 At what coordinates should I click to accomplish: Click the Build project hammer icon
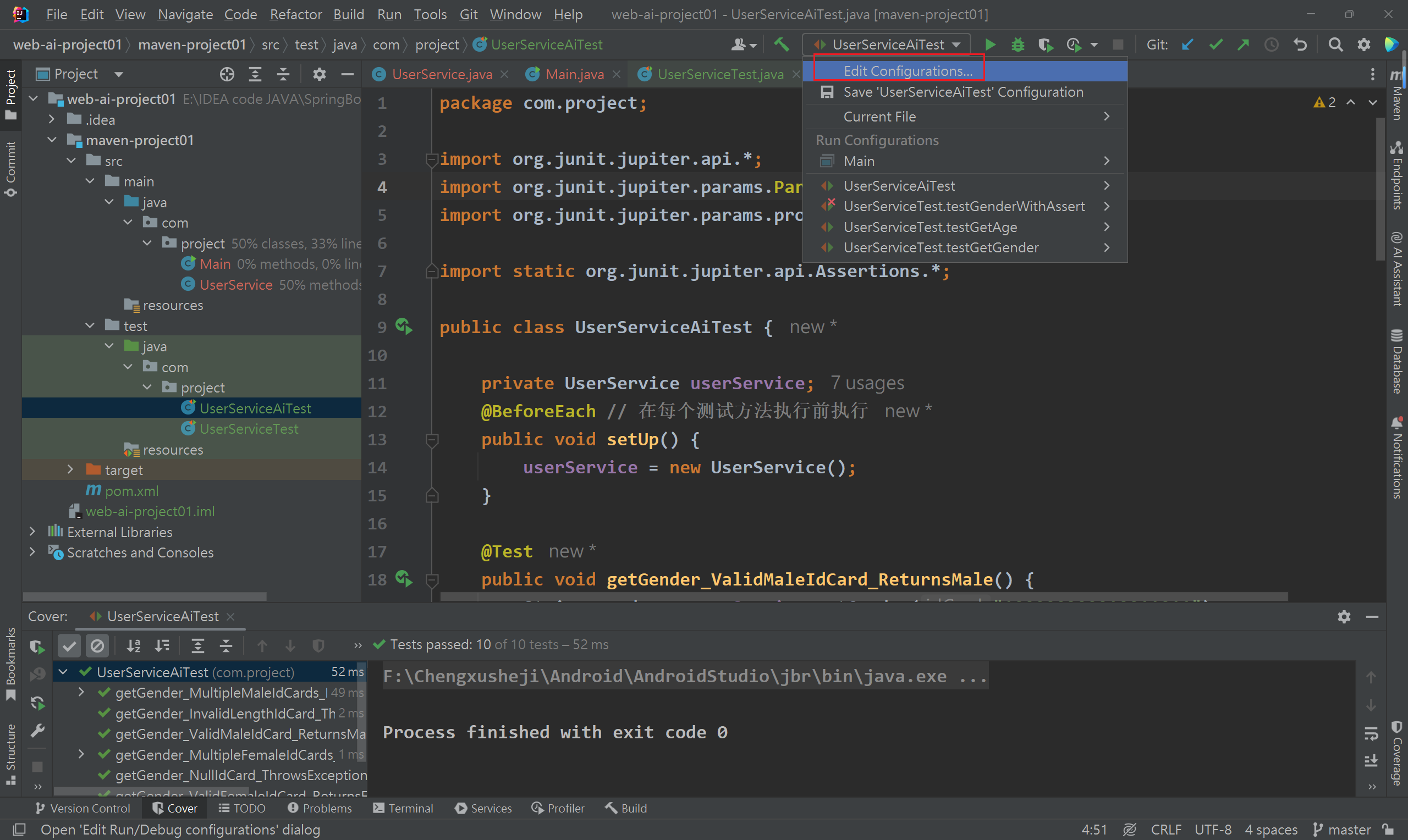coord(782,44)
